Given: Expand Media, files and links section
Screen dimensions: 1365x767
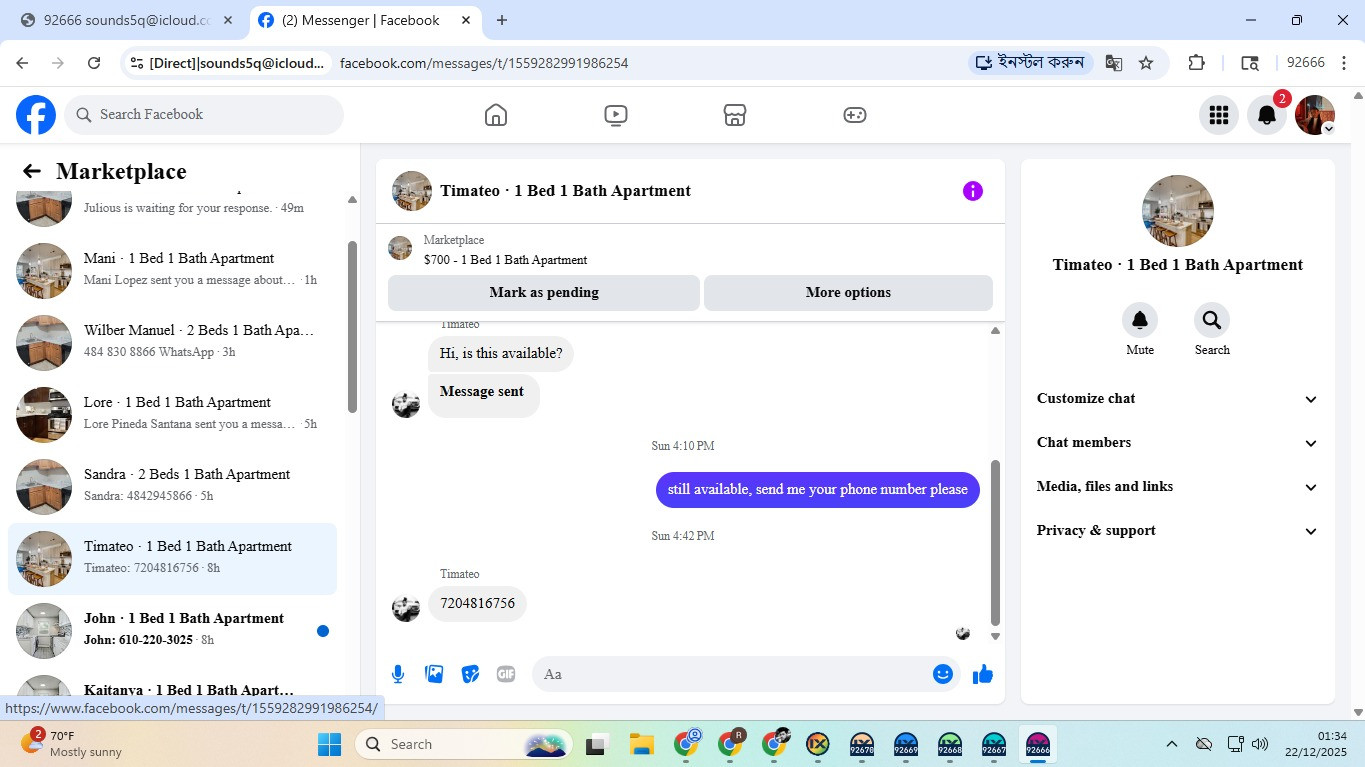Looking at the screenshot, I should pyautogui.click(x=1178, y=487).
